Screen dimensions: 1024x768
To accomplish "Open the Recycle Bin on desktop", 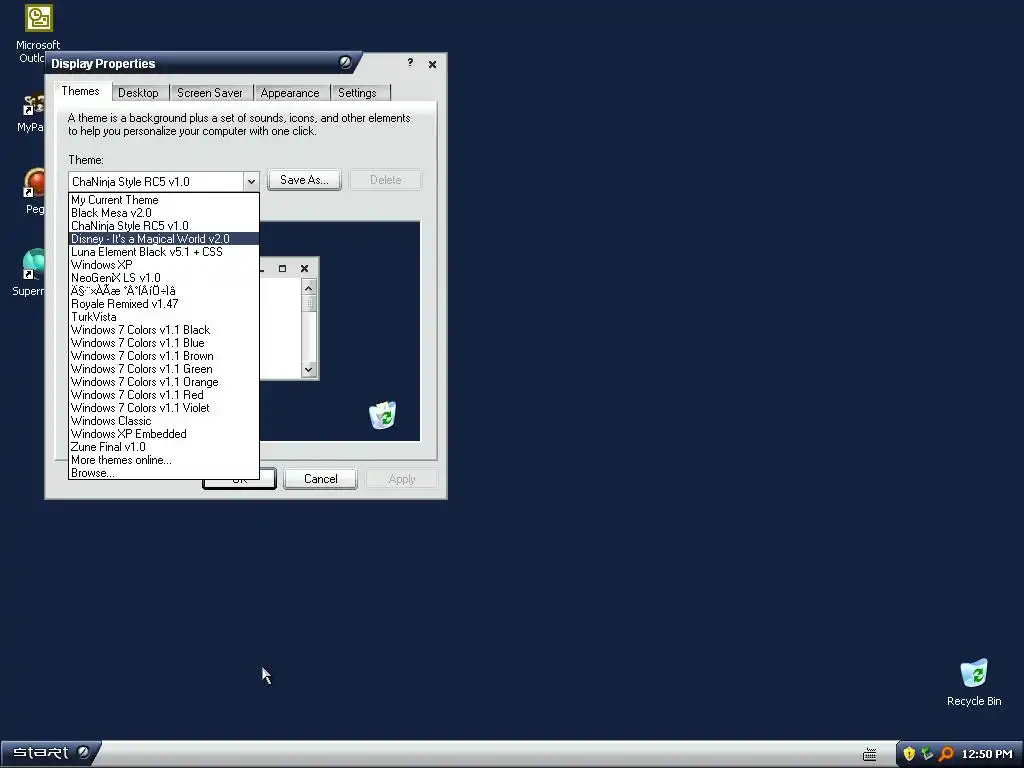I will pyautogui.click(x=974, y=683).
